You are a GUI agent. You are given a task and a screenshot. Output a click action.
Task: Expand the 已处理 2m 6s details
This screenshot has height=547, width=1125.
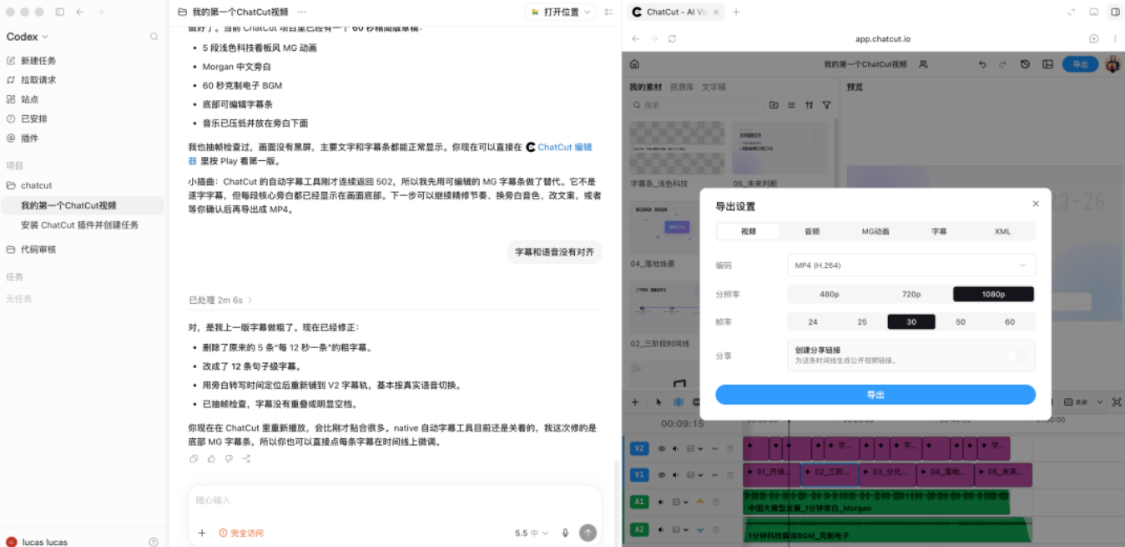point(221,299)
